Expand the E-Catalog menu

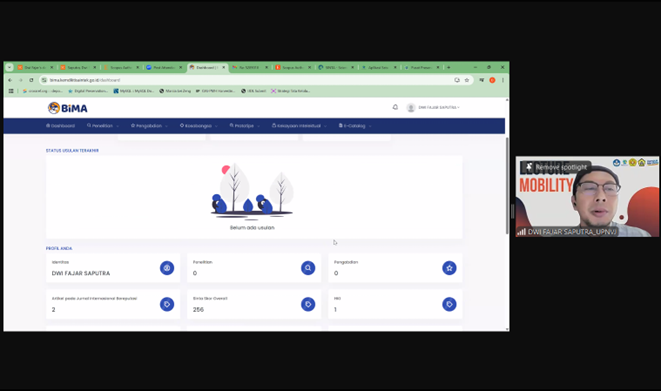tap(355, 126)
